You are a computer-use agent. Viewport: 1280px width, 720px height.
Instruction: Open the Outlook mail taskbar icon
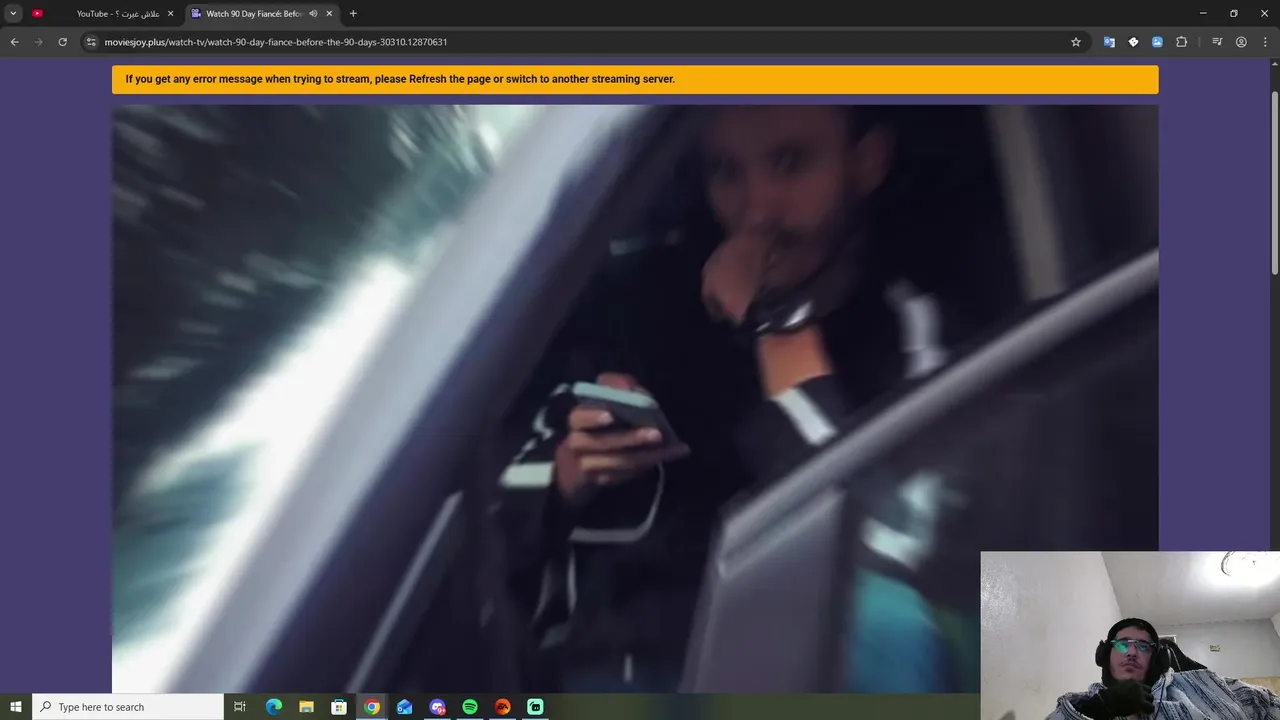tap(405, 707)
